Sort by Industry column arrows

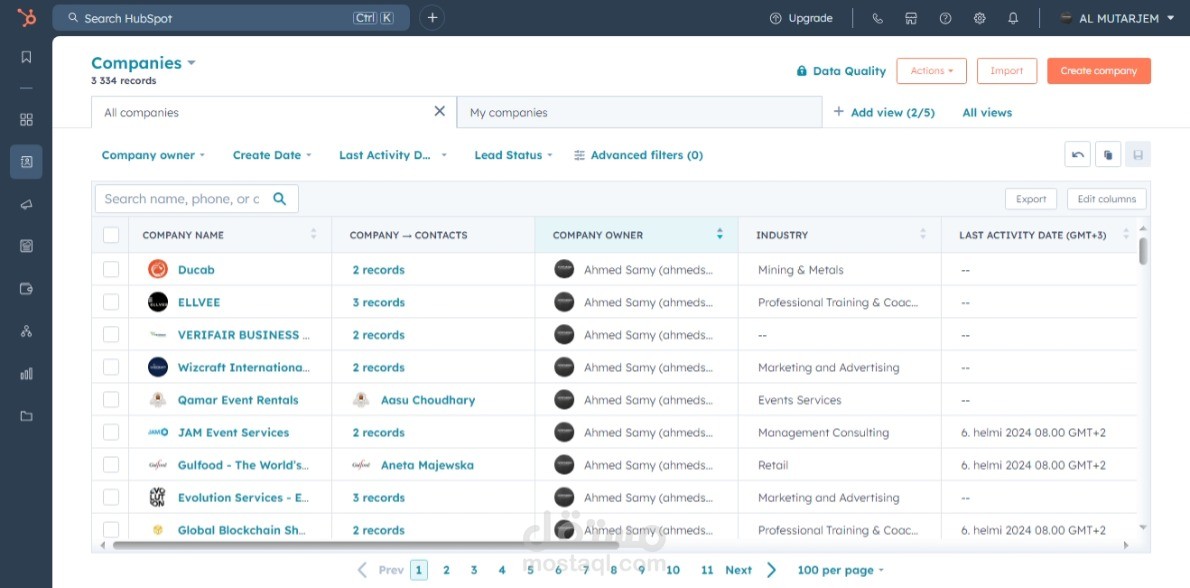[x=923, y=234]
